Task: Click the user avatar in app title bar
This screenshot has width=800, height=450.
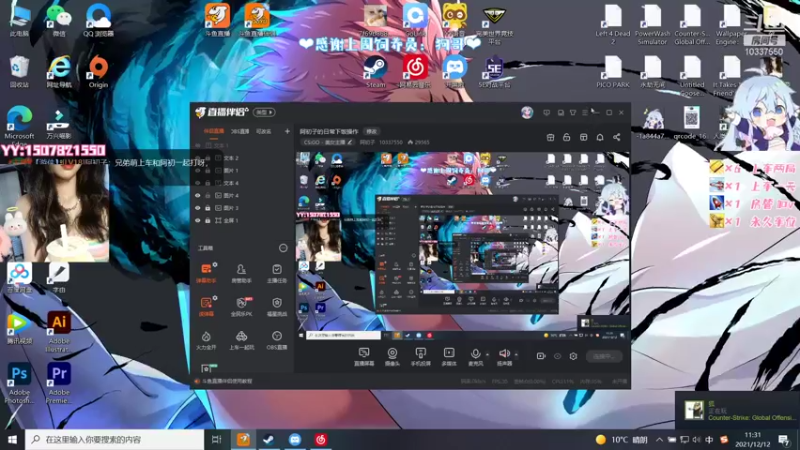Action: pos(527,112)
